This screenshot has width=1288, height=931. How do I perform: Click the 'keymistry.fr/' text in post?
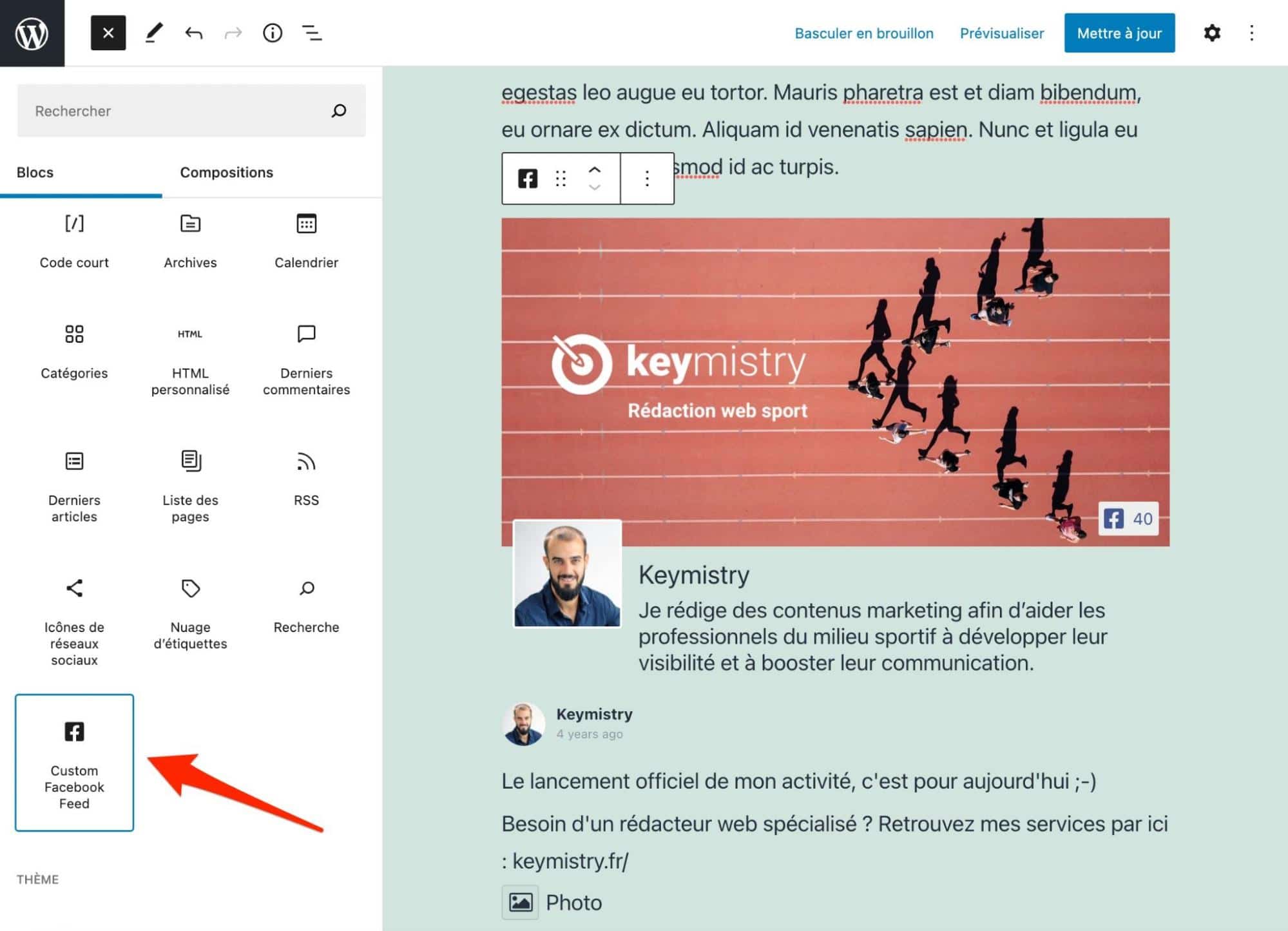pyautogui.click(x=570, y=861)
